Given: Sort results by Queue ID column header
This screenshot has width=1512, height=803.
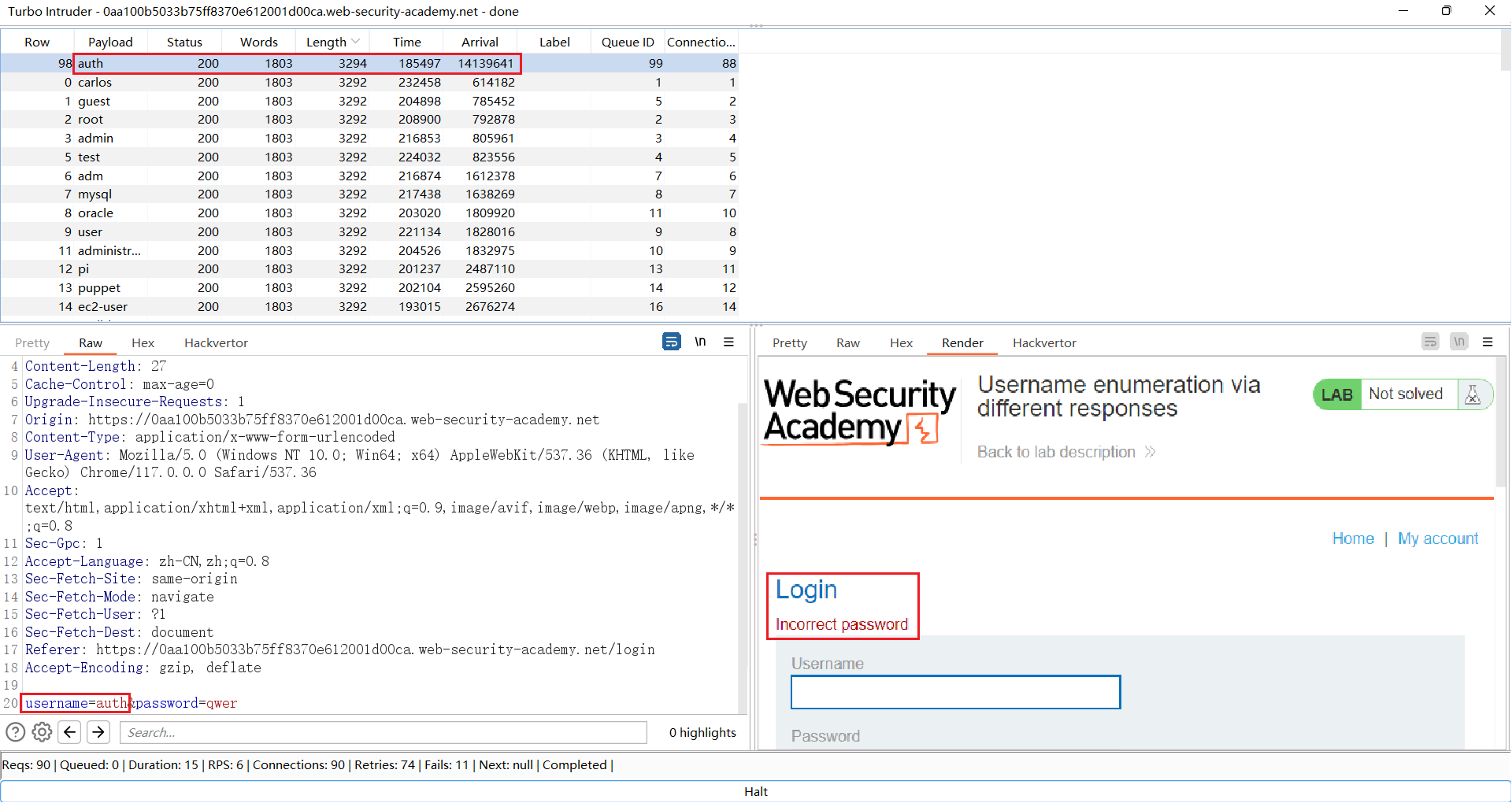Looking at the screenshot, I should [628, 42].
